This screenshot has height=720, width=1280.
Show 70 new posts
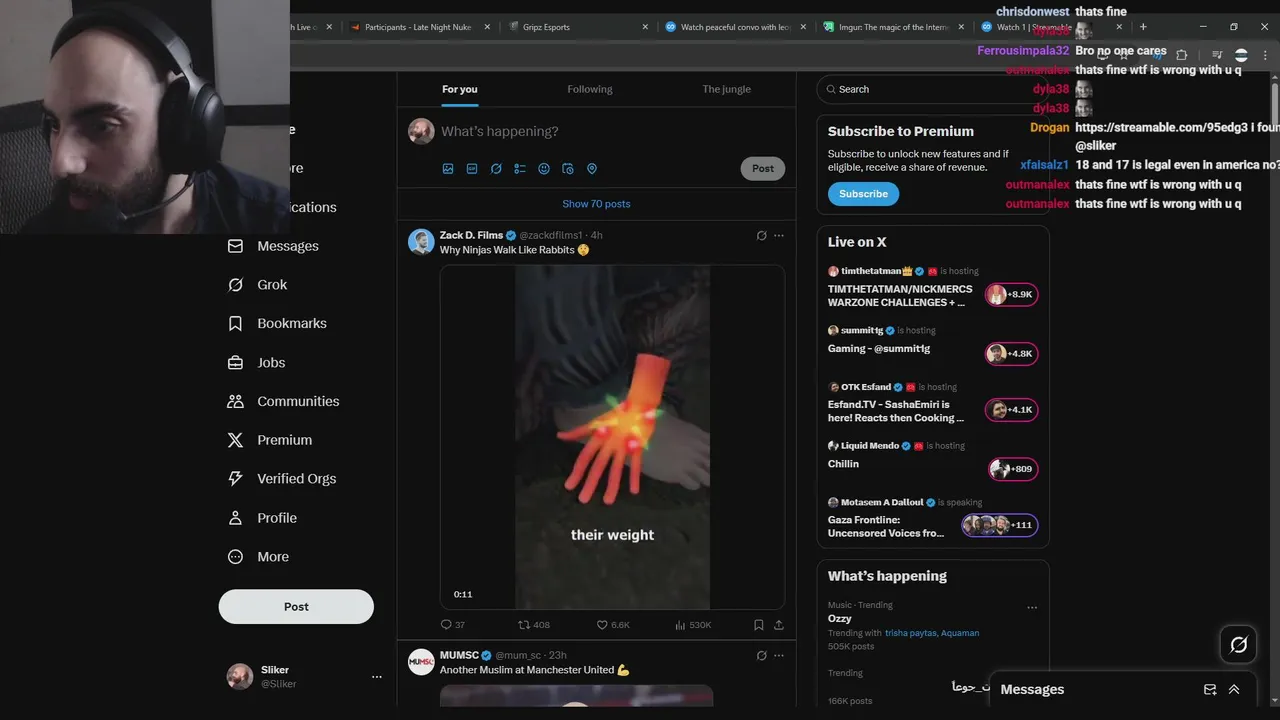click(596, 204)
